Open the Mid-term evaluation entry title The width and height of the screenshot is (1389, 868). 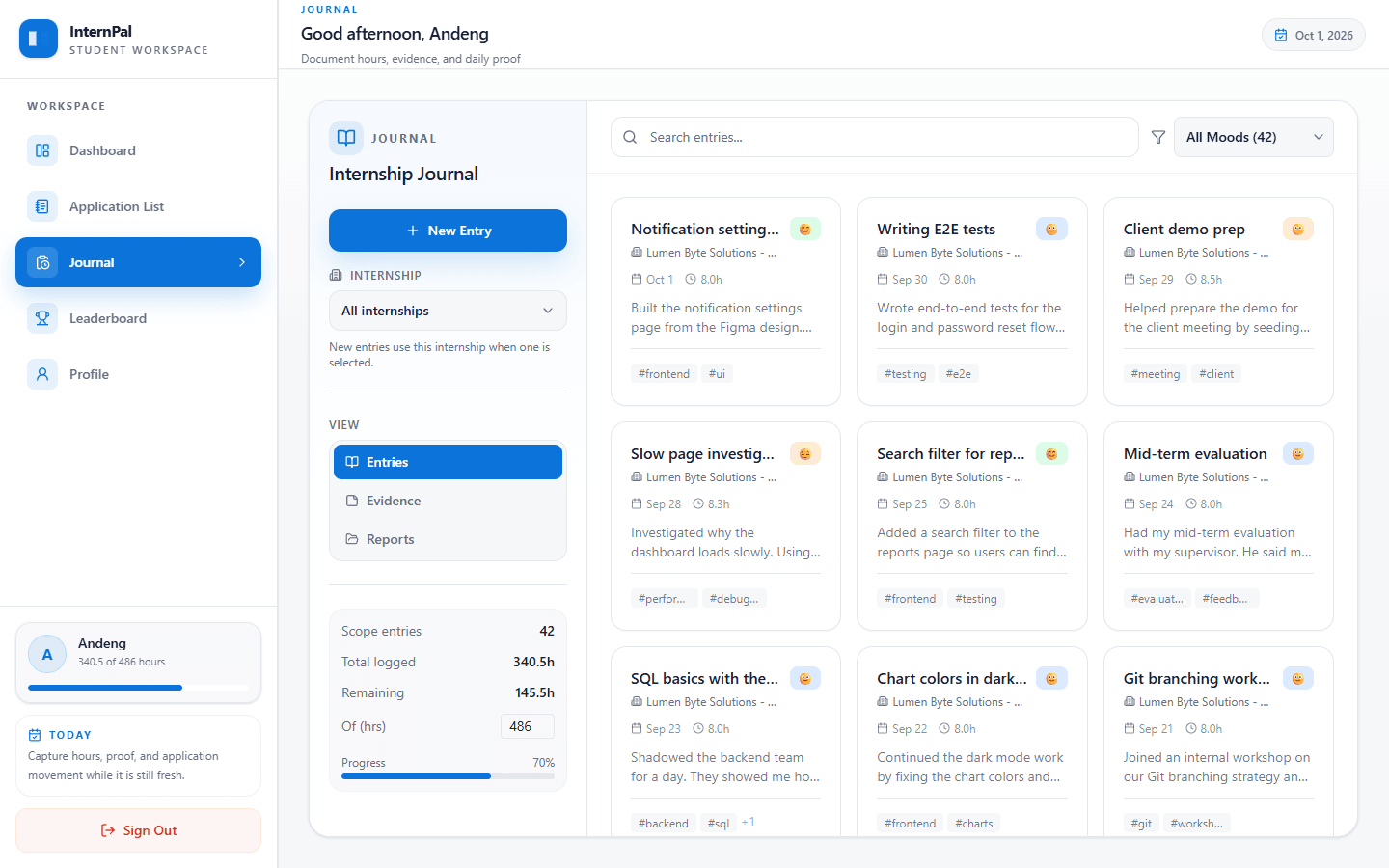point(1195,453)
